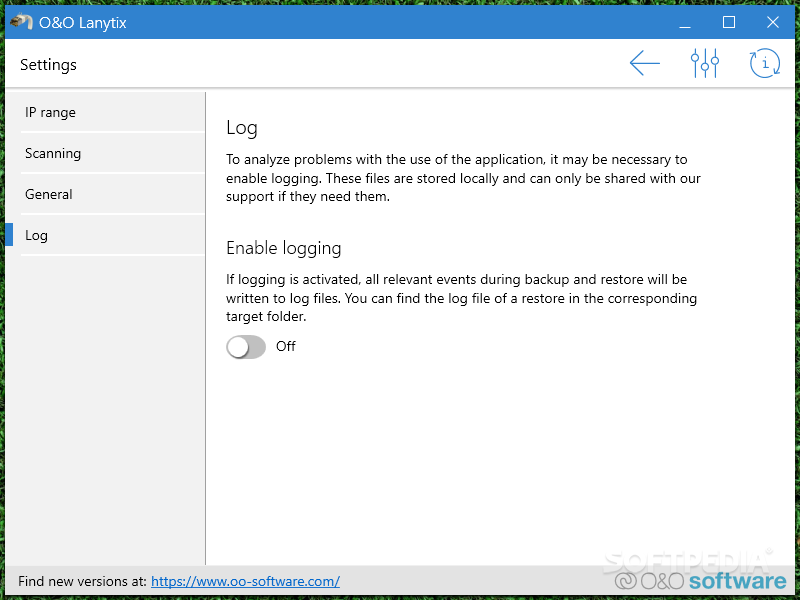Click the 'Settings' page title
The height and width of the screenshot is (600, 800).
48,65
